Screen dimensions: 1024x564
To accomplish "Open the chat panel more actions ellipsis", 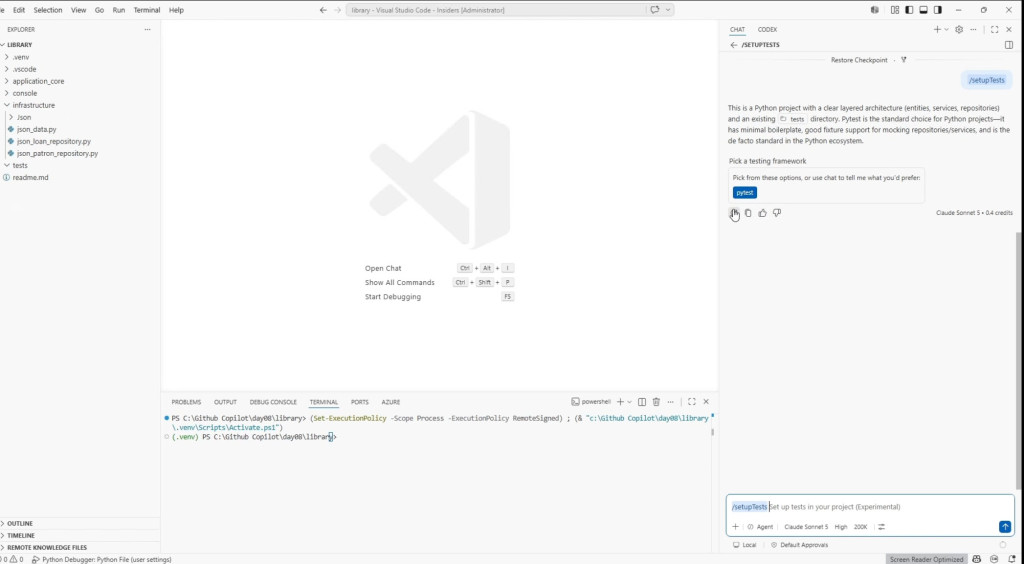I will point(973,29).
